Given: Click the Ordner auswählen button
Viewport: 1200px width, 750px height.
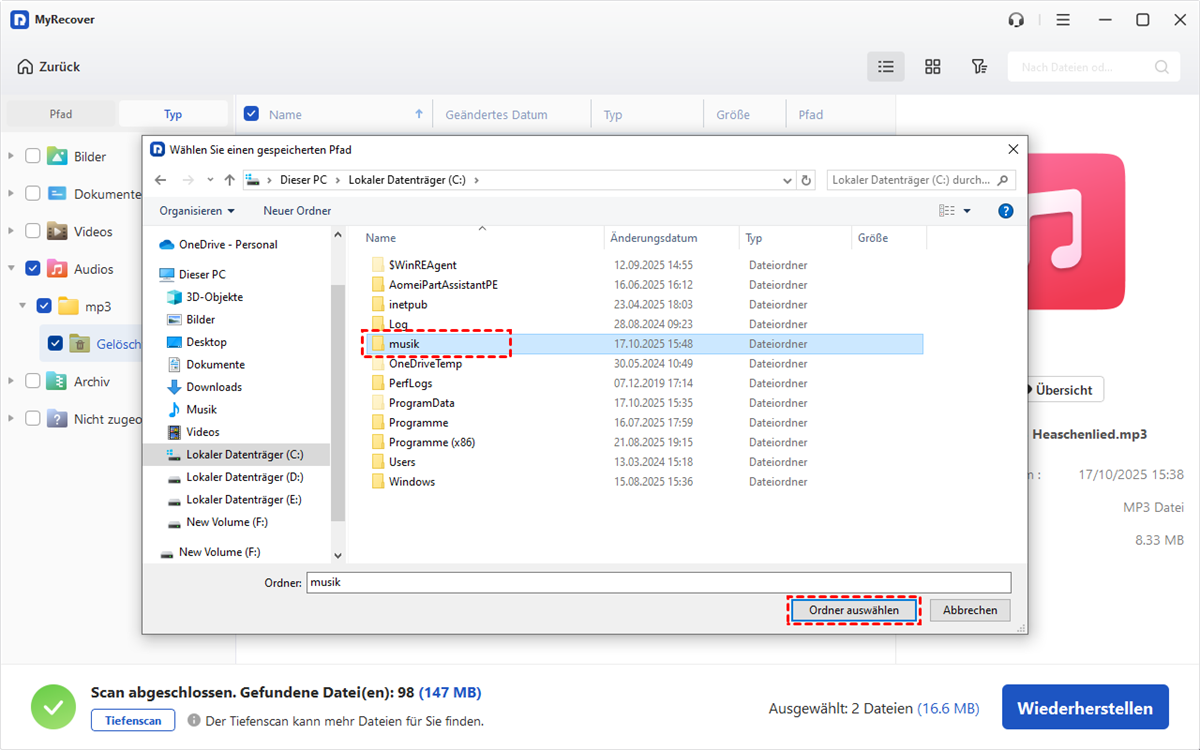Looking at the screenshot, I should pos(853,610).
